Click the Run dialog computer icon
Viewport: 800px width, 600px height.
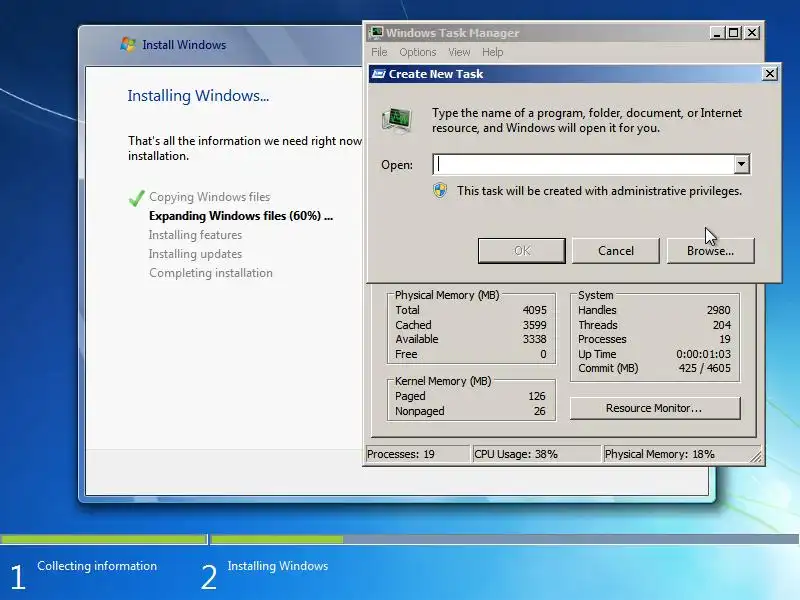(x=396, y=120)
